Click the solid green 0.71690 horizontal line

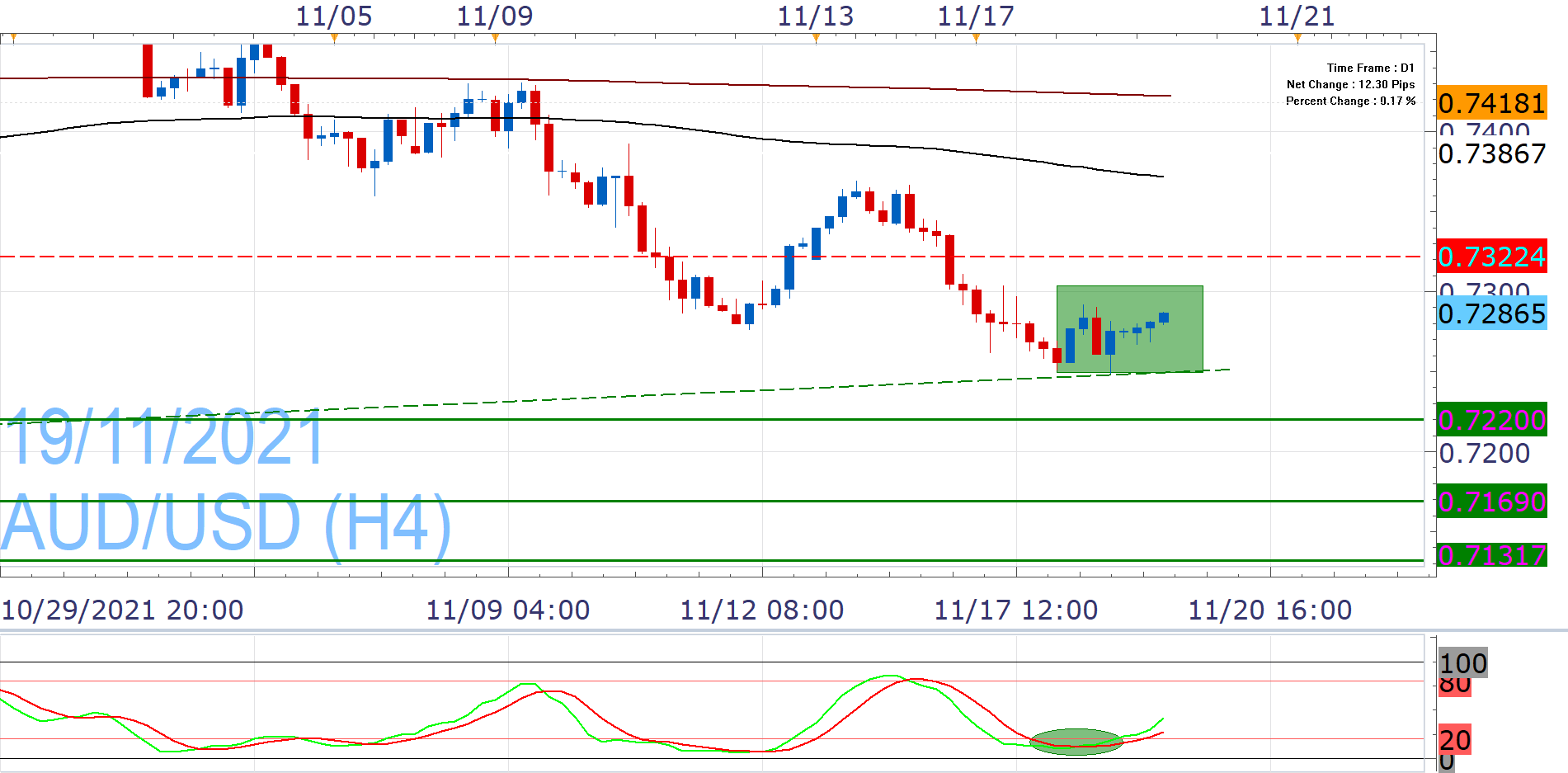[x=711, y=501]
